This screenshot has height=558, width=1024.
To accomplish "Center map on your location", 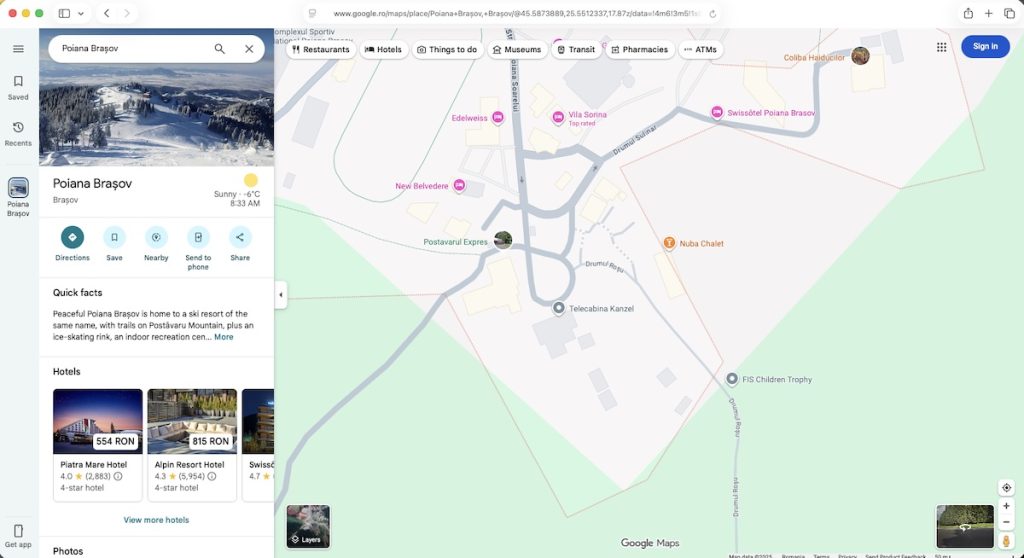I will click(1006, 488).
